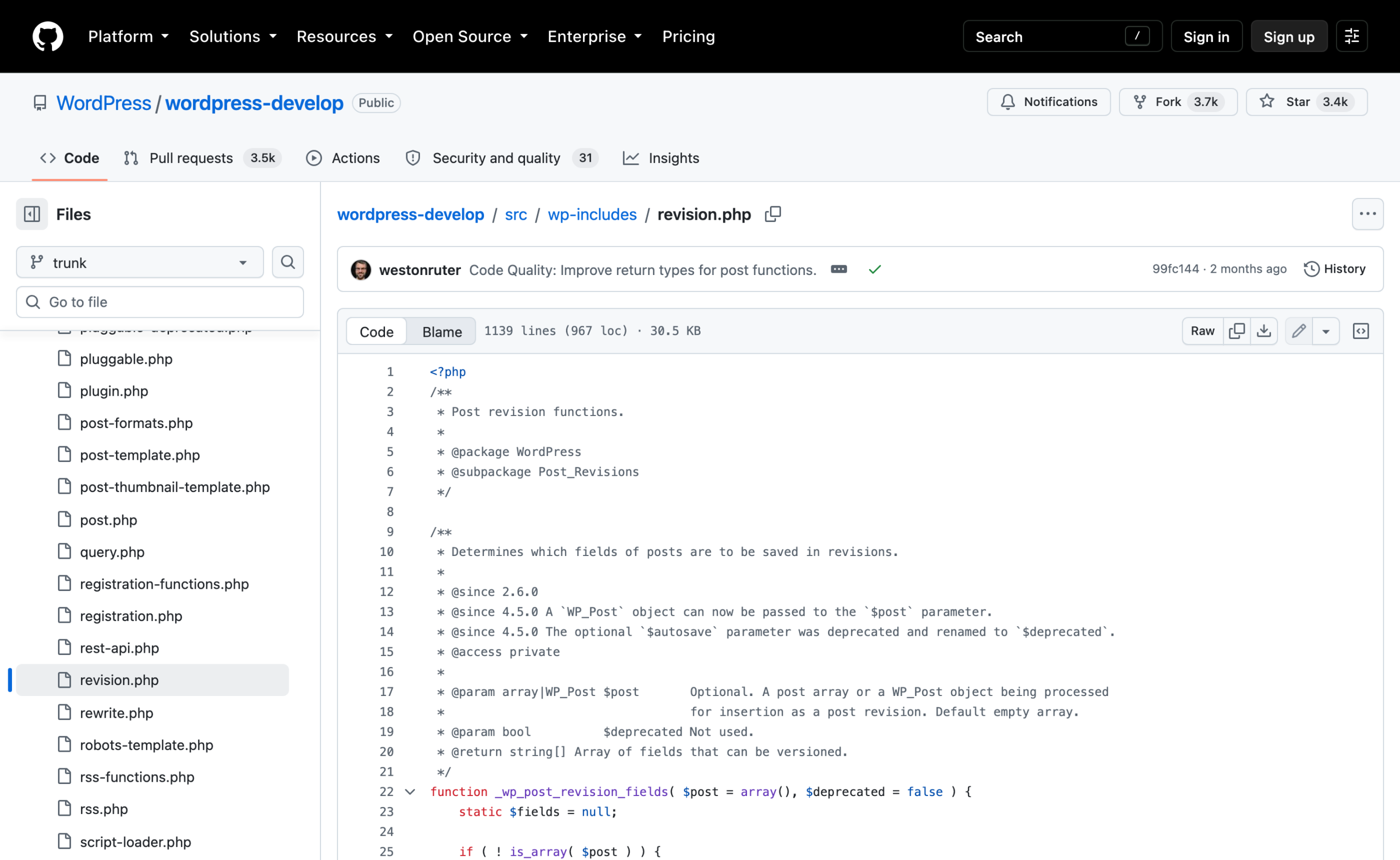The width and height of the screenshot is (1400, 860).
Task: Open the GitHub homepage logo
Action: 48,37
